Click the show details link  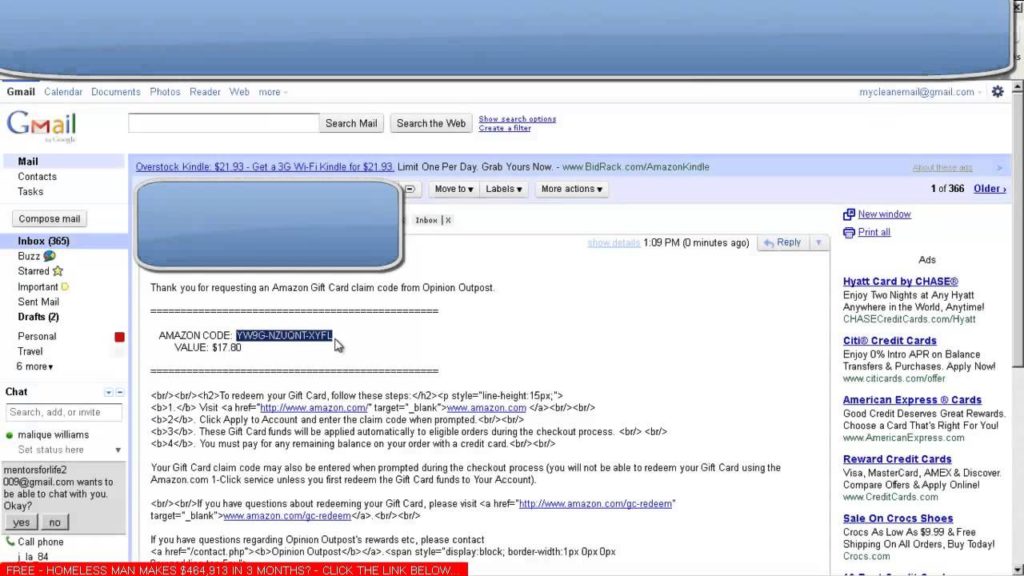[x=613, y=243]
